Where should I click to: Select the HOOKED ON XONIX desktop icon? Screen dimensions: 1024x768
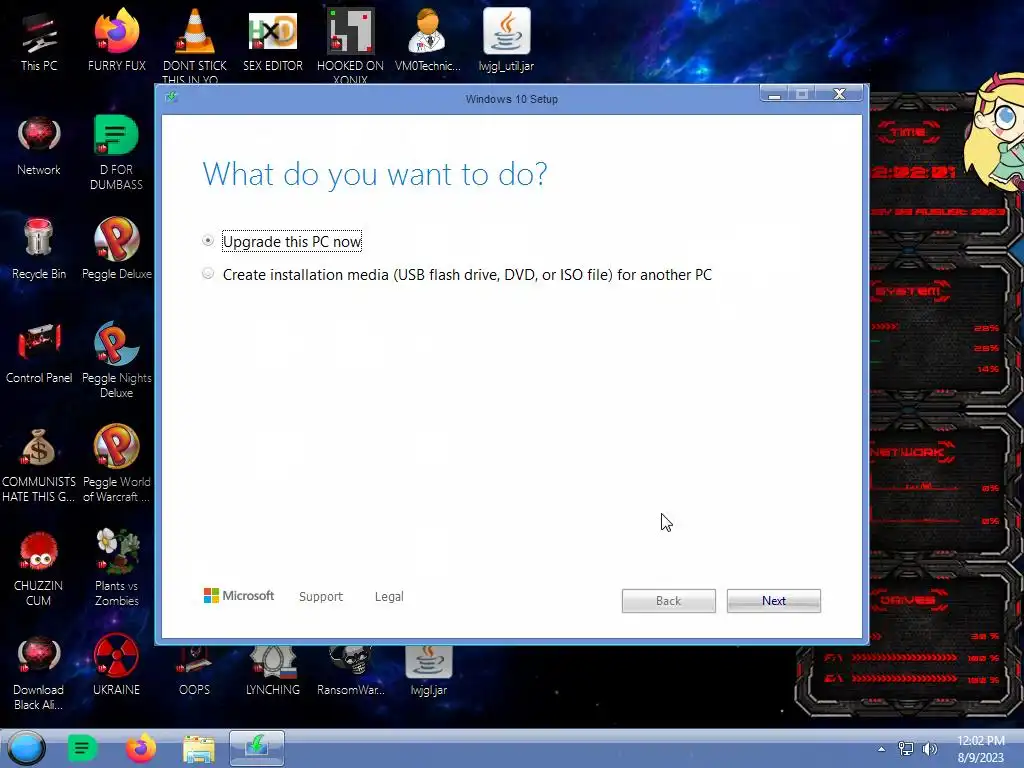pyautogui.click(x=351, y=46)
